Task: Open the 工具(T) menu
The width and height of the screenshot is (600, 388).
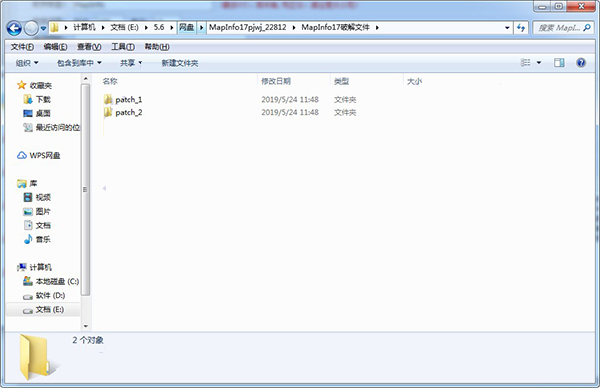Action: pyautogui.click(x=123, y=47)
